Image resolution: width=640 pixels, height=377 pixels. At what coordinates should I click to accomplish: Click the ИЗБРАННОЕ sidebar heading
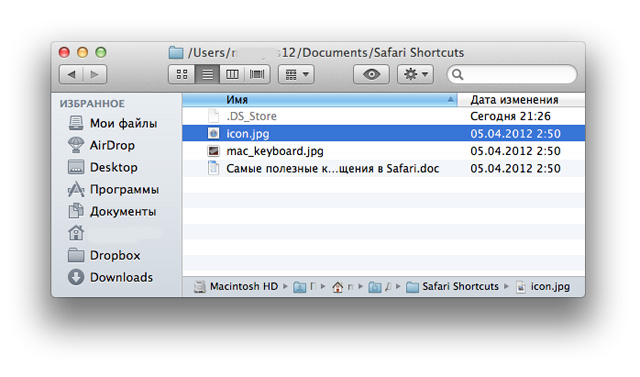[92, 104]
